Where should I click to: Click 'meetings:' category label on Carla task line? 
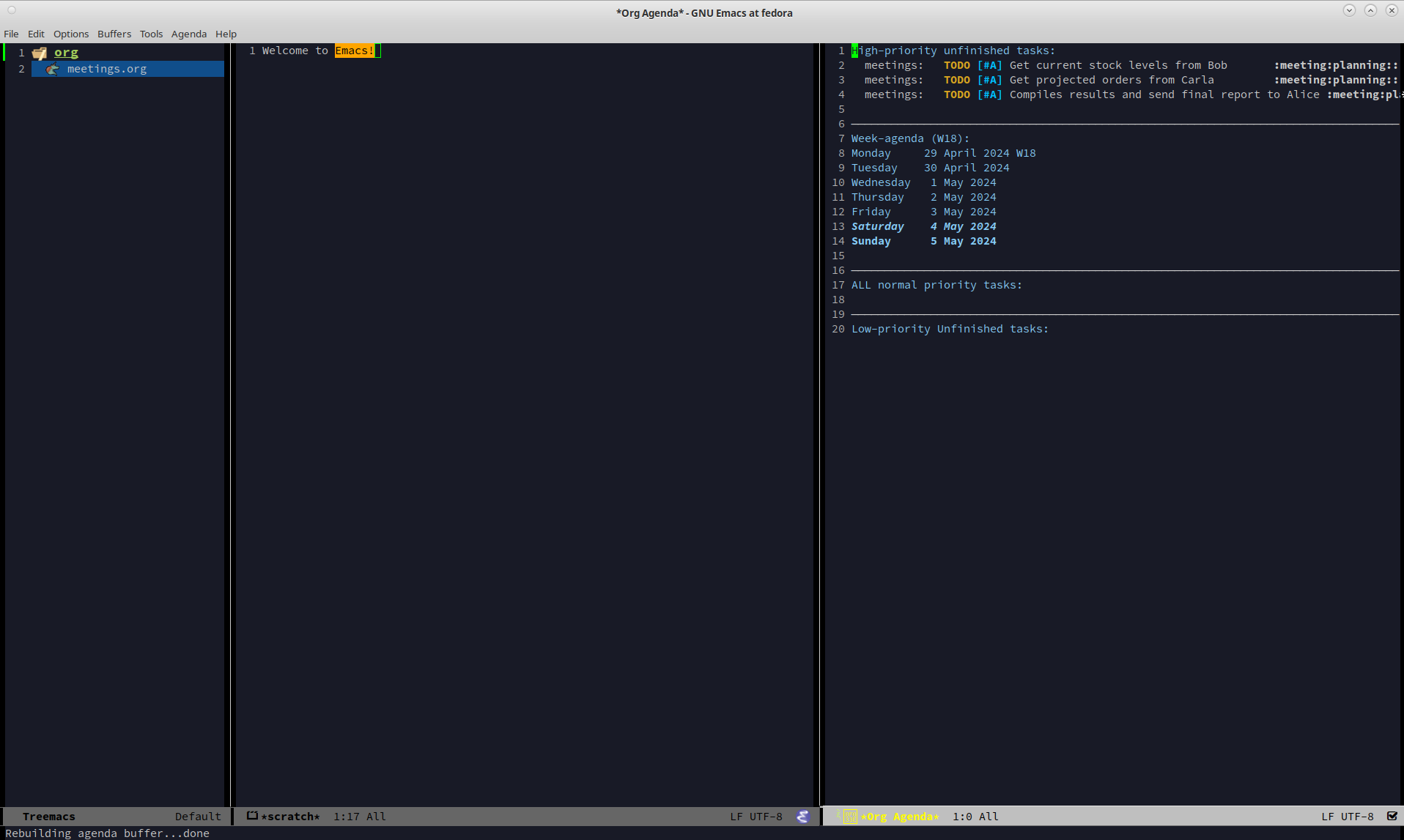[x=893, y=80]
